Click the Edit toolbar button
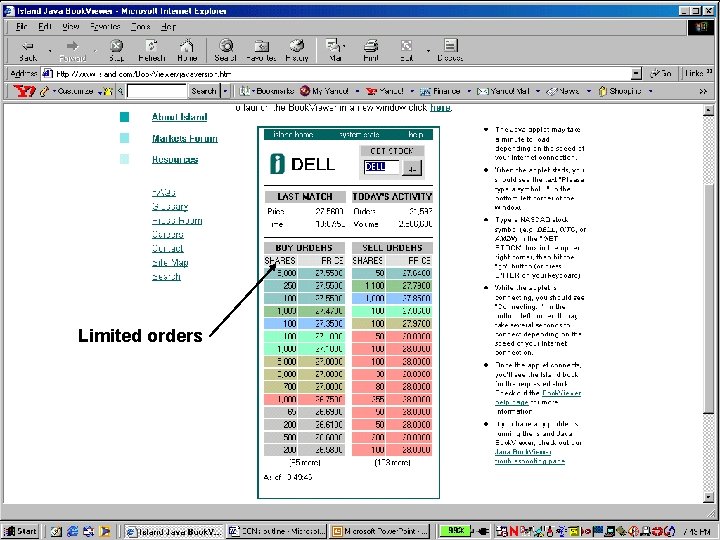 [406, 50]
